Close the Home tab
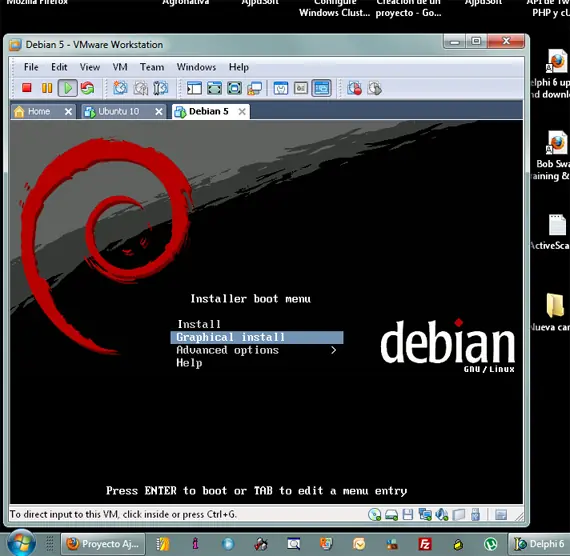Viewport: 570px width, 556px height. [x=68, y=112]
